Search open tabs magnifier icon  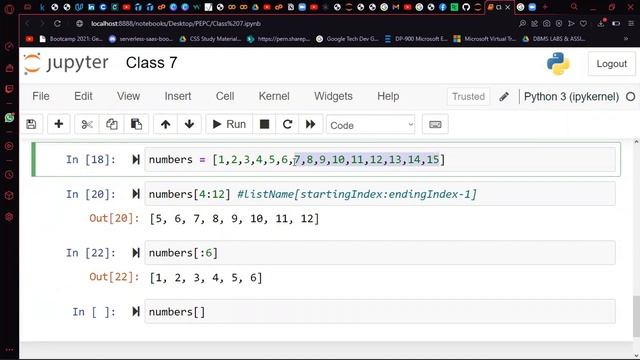[574, 7]
